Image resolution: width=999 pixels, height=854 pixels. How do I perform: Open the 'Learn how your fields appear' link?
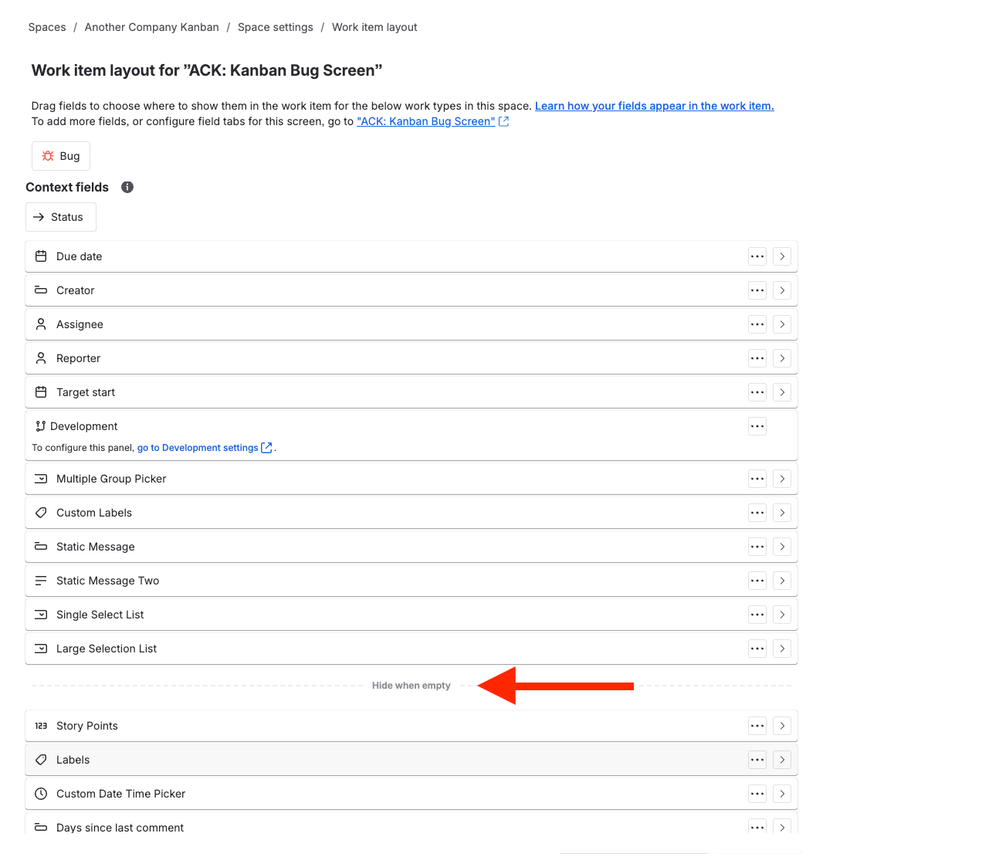(x=654, y=105)
